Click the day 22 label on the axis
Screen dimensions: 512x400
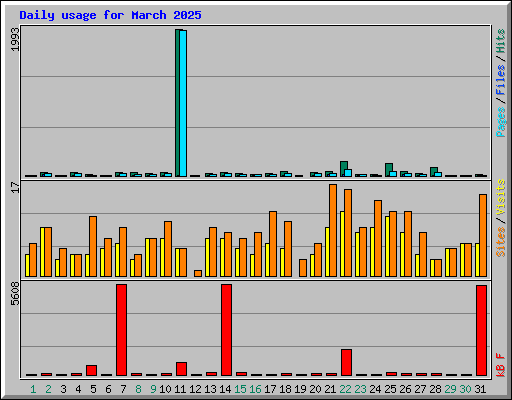pos(345,389)
